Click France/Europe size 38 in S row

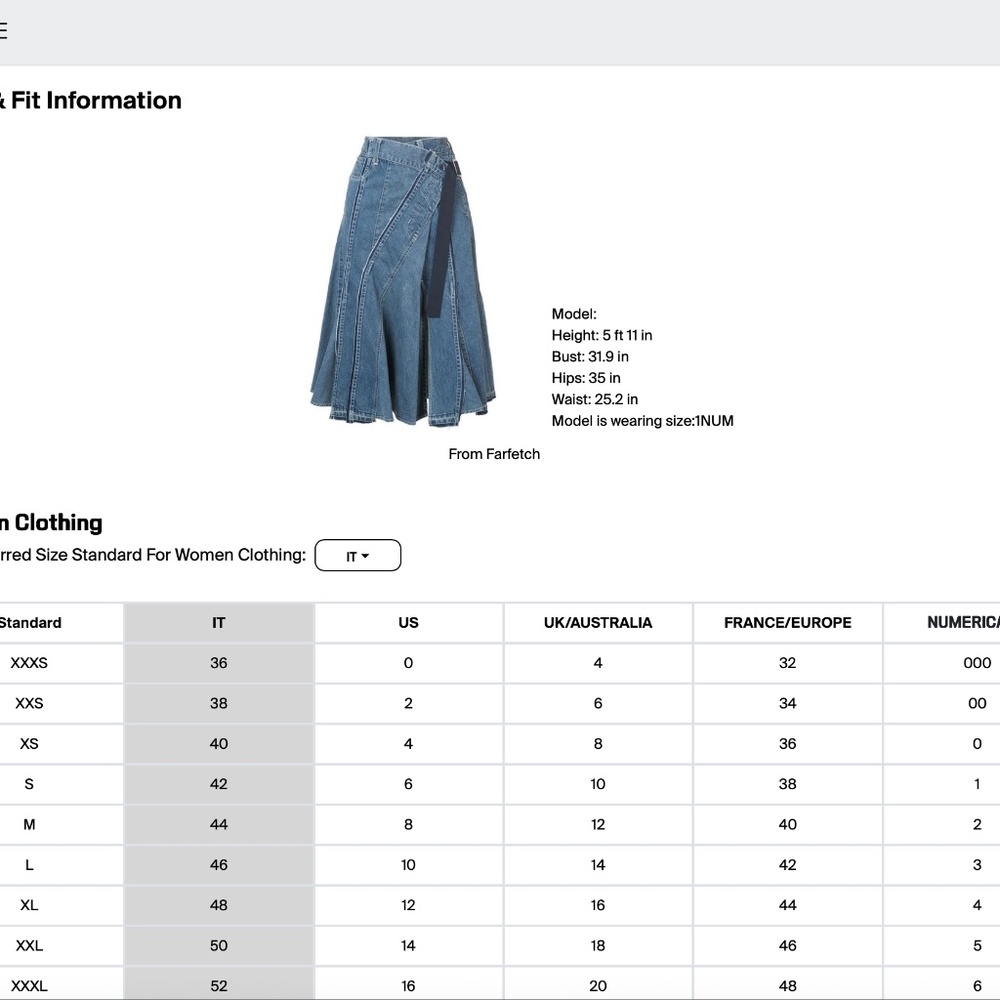[x=788, y=784]
